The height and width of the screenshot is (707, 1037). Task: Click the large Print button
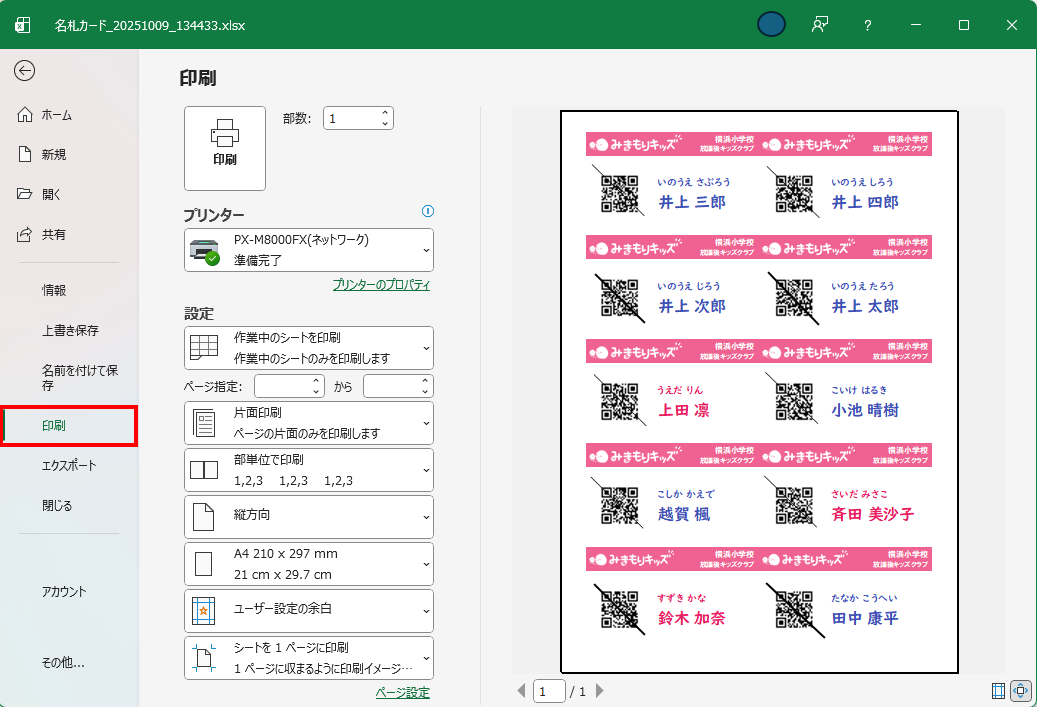225,148
